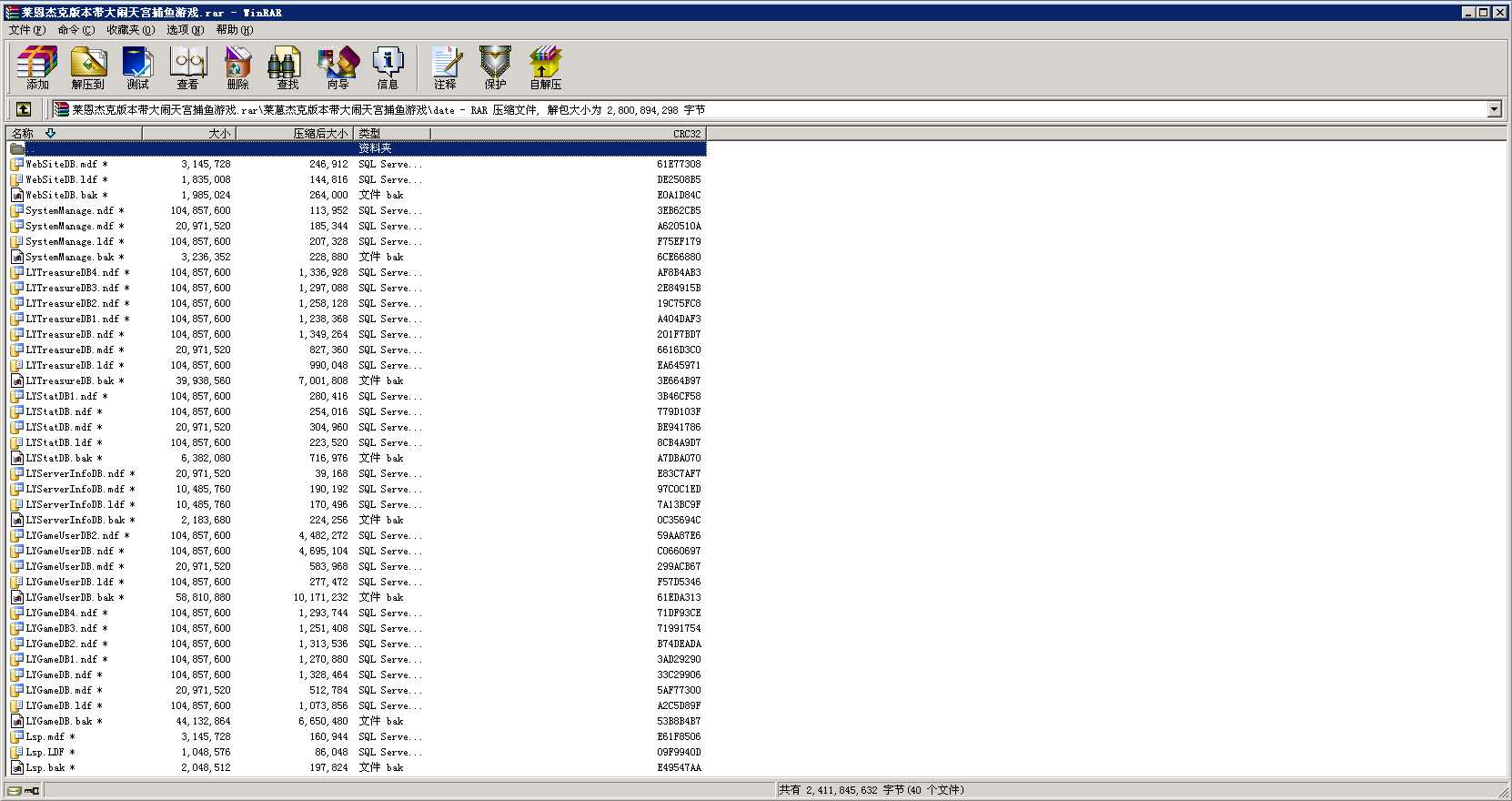This screenshot has height=801, width=1512.
Task: Click the Test (测试) archive icon
Action: [137, 68]
